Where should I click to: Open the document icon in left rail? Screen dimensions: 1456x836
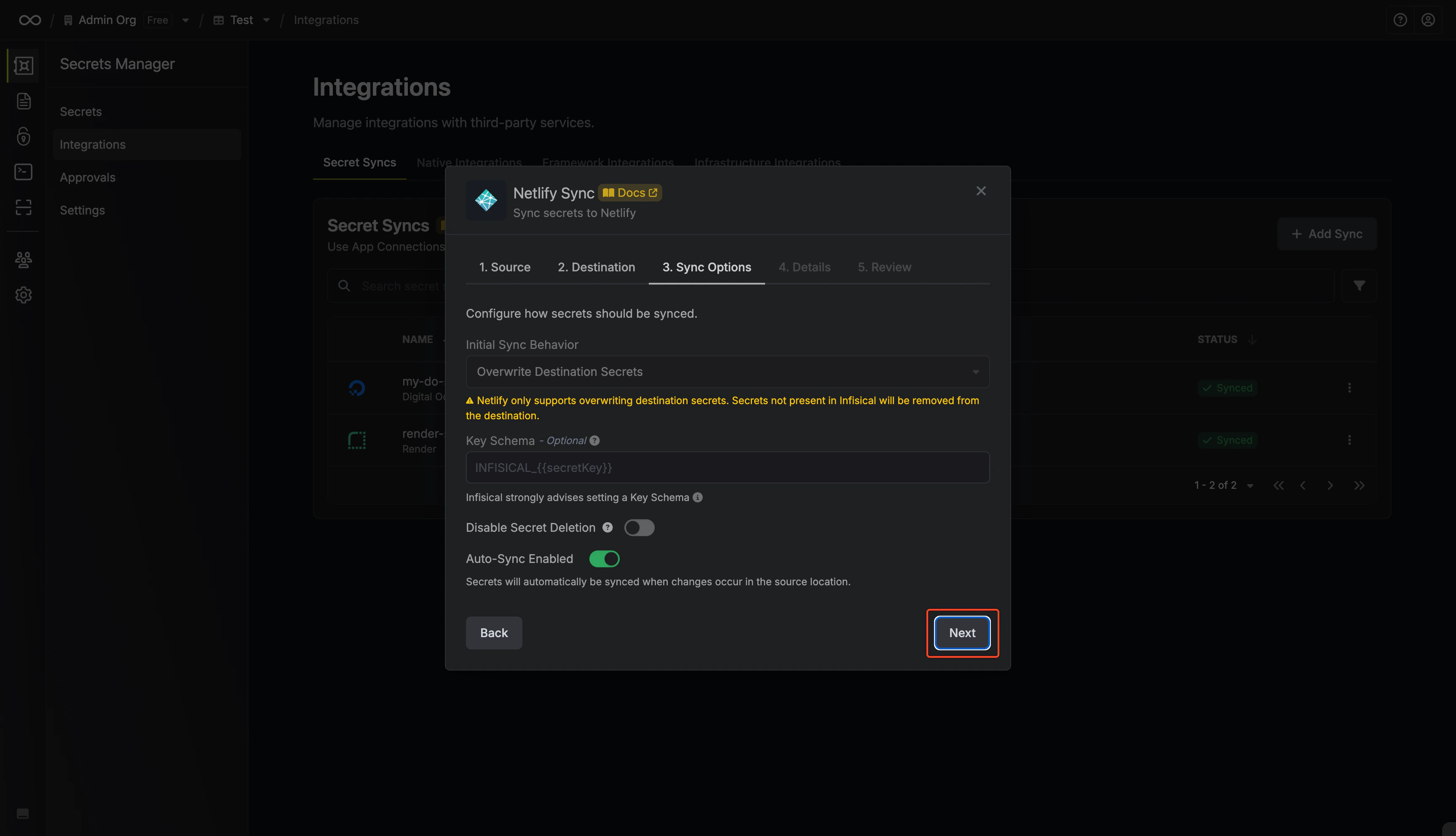pyautogui.click(x=24, y=101)
